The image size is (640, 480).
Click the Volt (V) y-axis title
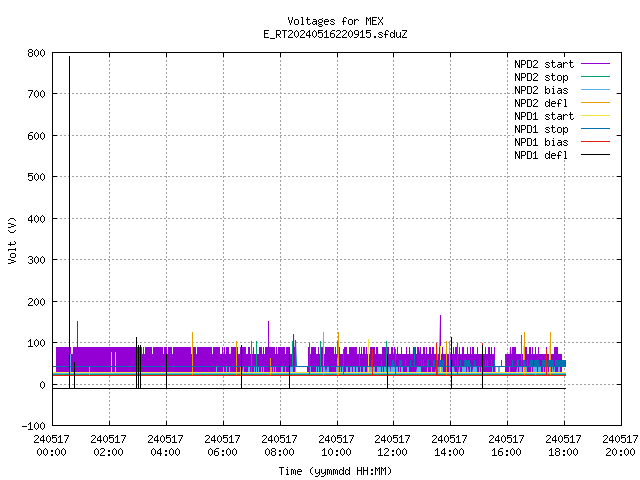click(x=12, y=240)
